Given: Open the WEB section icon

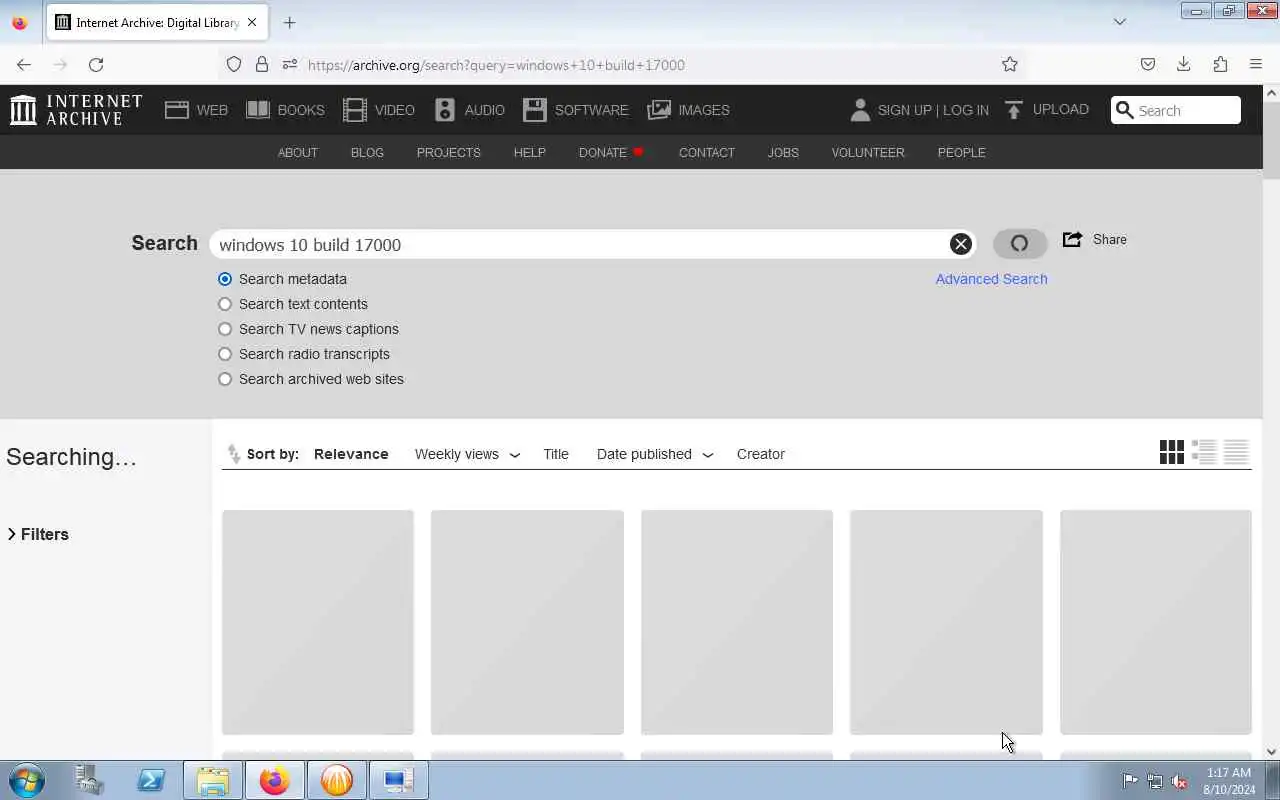Looking at the screenshot, I should tap(177, 110).
